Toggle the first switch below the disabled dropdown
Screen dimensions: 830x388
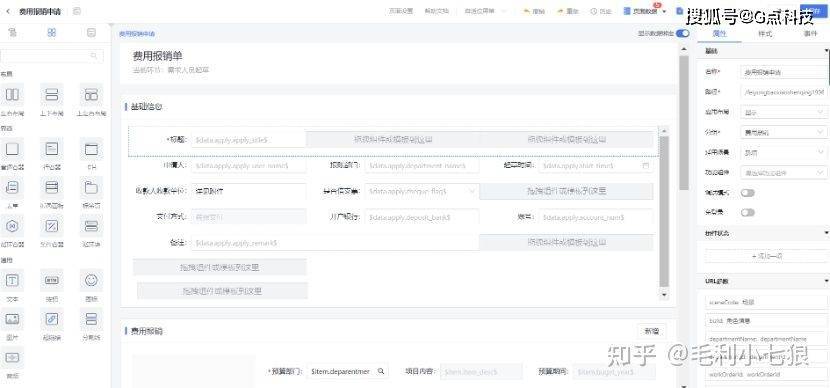click(x=747, y=193)
